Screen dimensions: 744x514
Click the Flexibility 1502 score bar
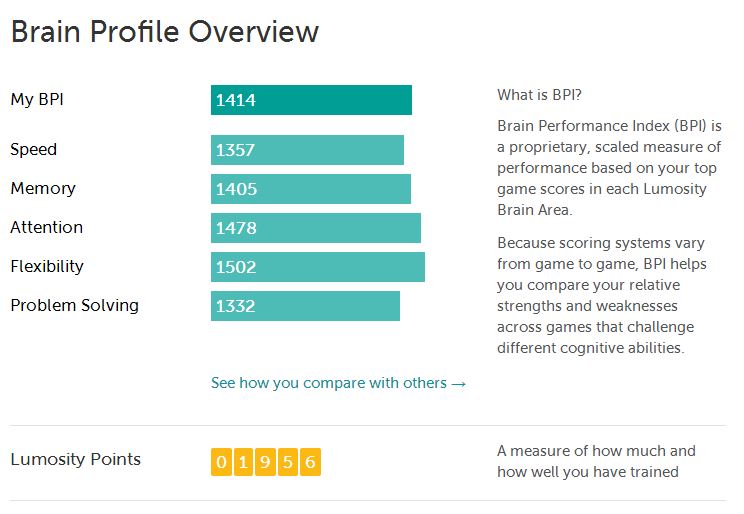coord(318,267)
